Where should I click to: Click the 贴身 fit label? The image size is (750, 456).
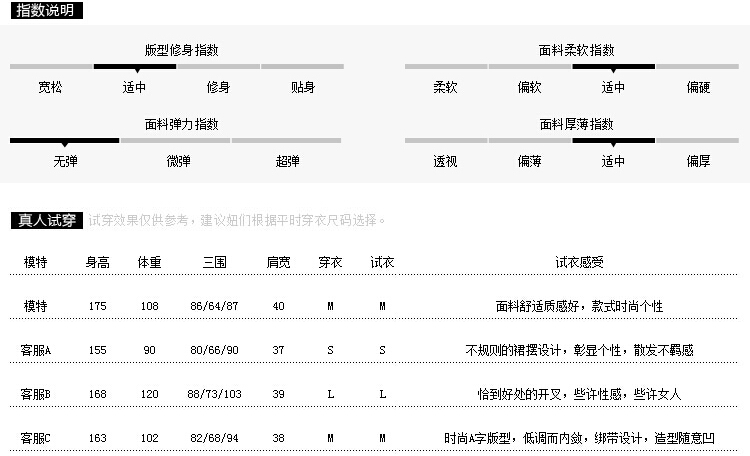[303, 87]
